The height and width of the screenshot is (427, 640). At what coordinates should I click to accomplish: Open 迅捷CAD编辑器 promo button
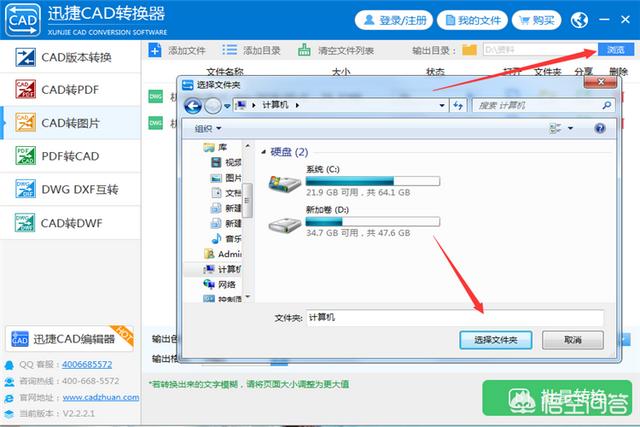[x=70, y=339]
